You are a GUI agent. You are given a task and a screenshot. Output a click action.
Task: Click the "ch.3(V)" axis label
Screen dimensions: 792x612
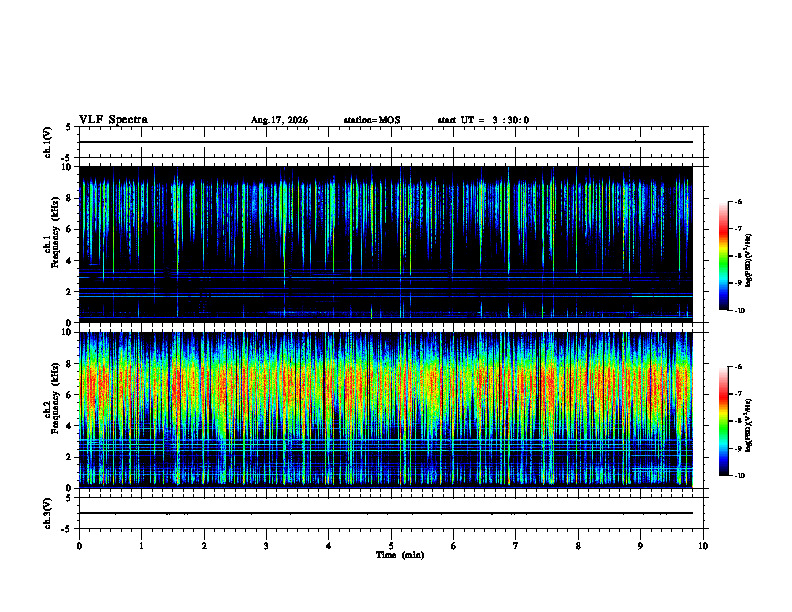click(x=47, y=513)
